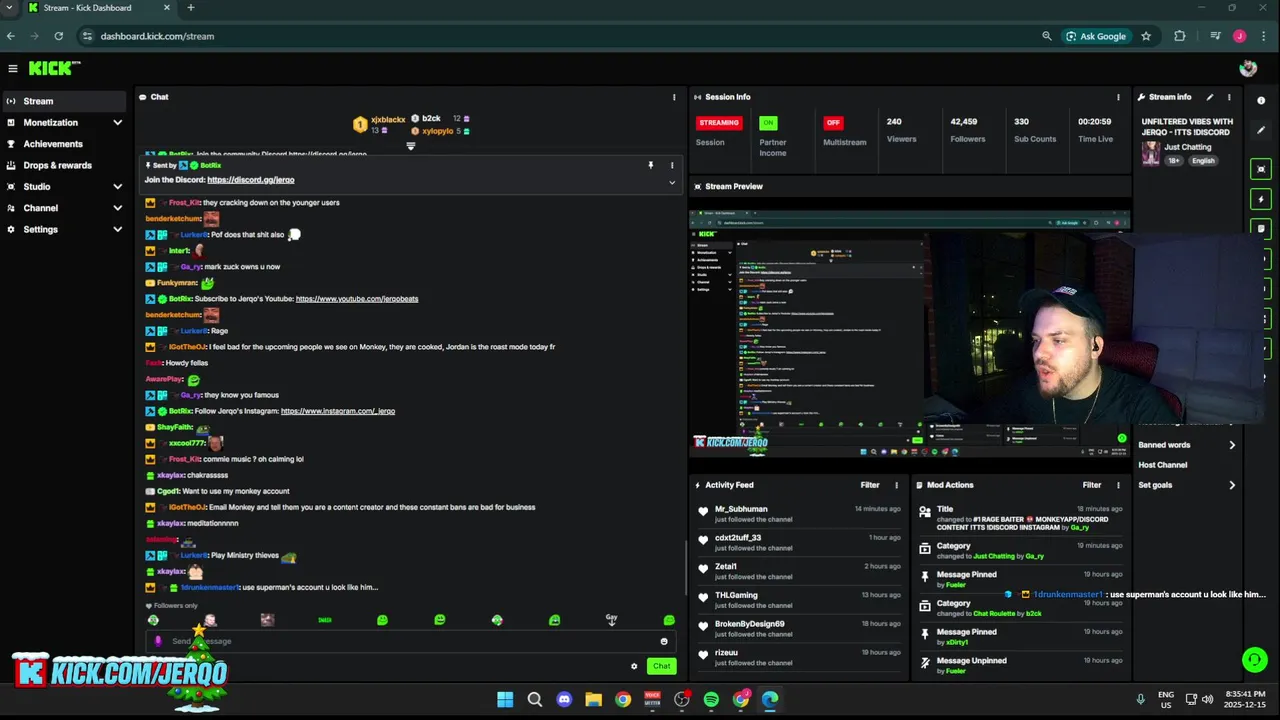Open Windows Start menu on taskbar
Screen dimensions: 1280x720
coord(505,699)
